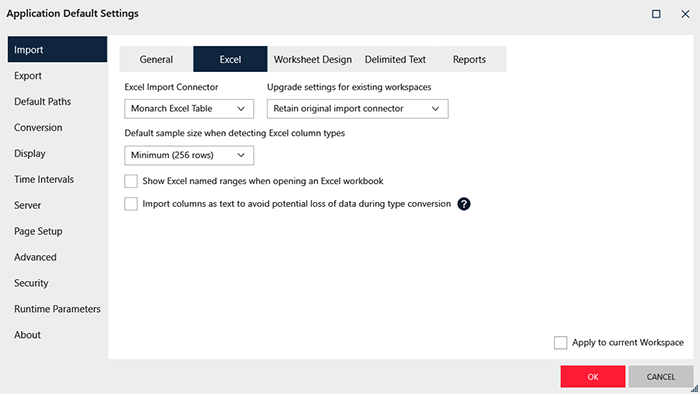Click the help question mark icon

pyautogui.click(x=464, y=204)
